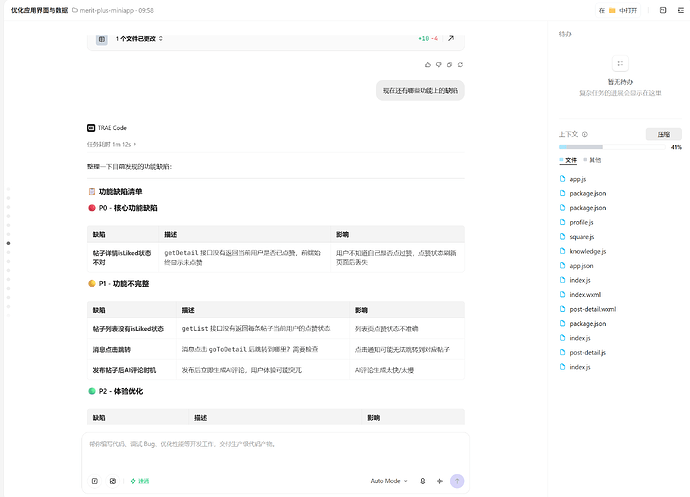Copy the response using the copy icon
The height and width of the screenshot is (497, 690).
[x=449, y=65]
